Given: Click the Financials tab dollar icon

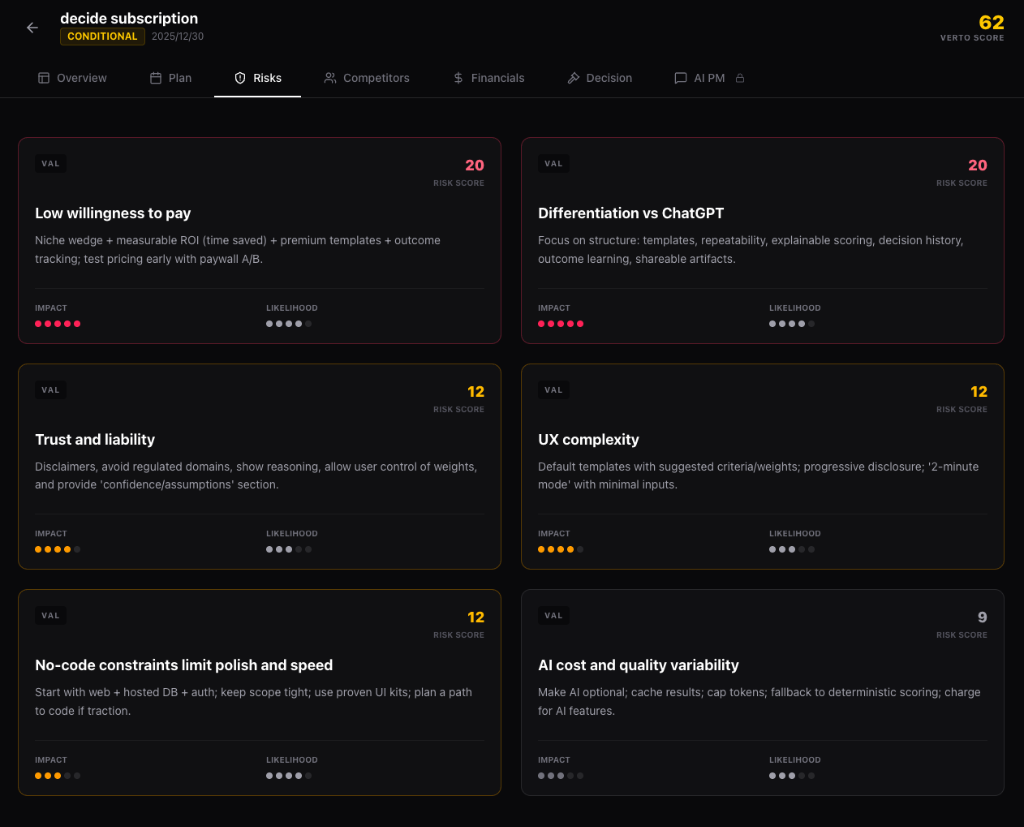Looking at the screenshot, I should click(x=458, y=78).
